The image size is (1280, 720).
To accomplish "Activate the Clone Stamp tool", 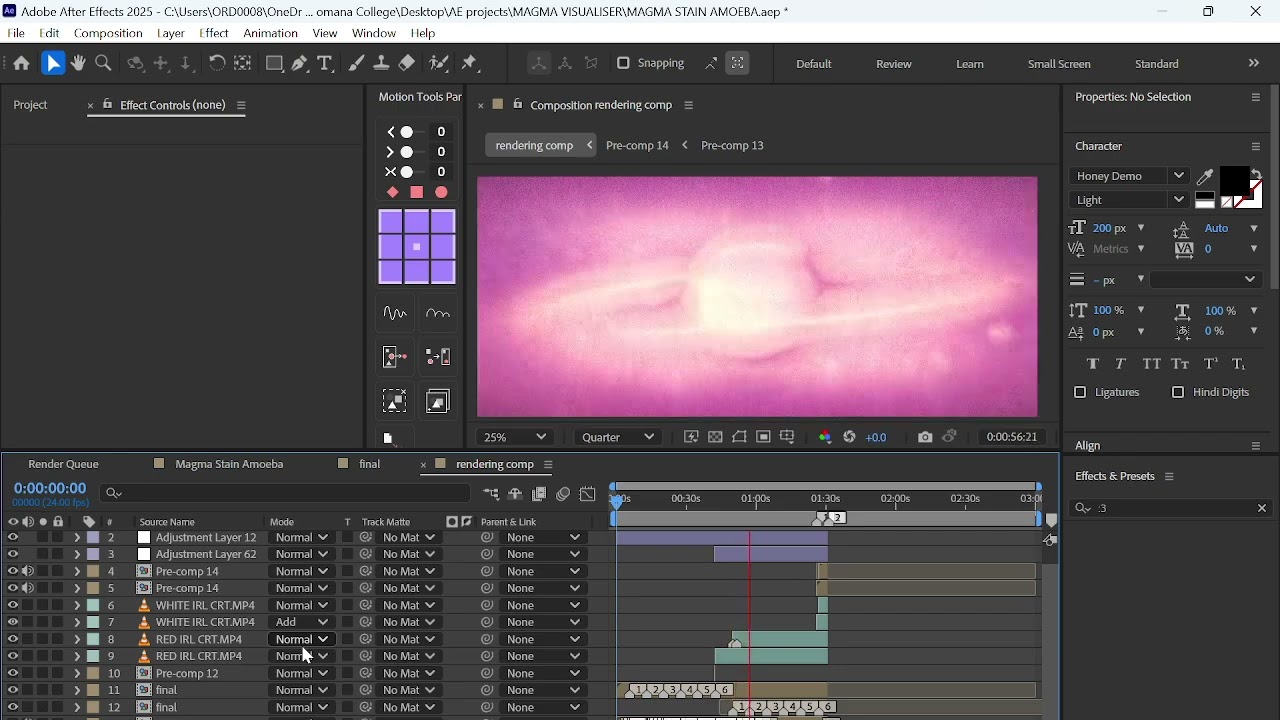I will point(382,64).
